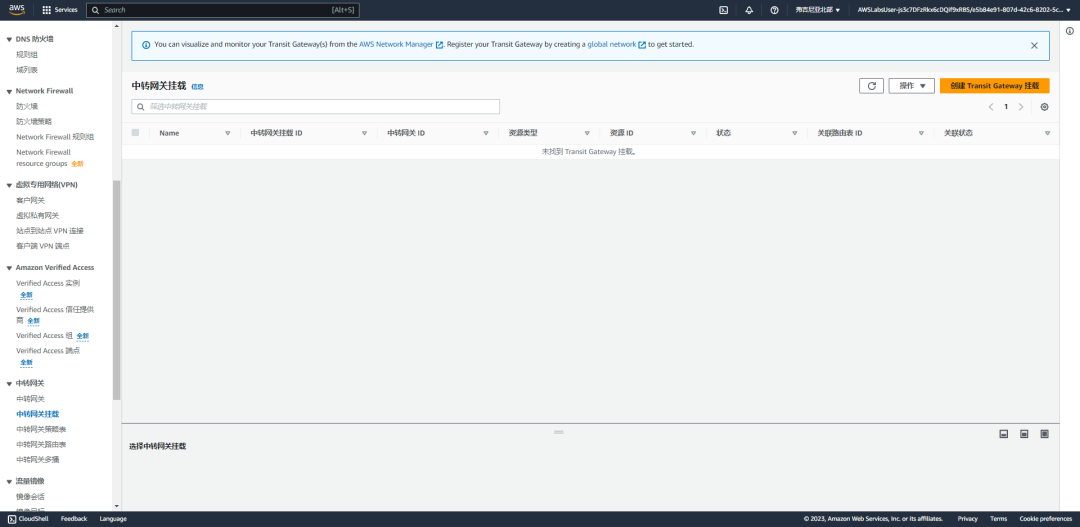Click the split panel resize handle

click(x=559, y=432)
